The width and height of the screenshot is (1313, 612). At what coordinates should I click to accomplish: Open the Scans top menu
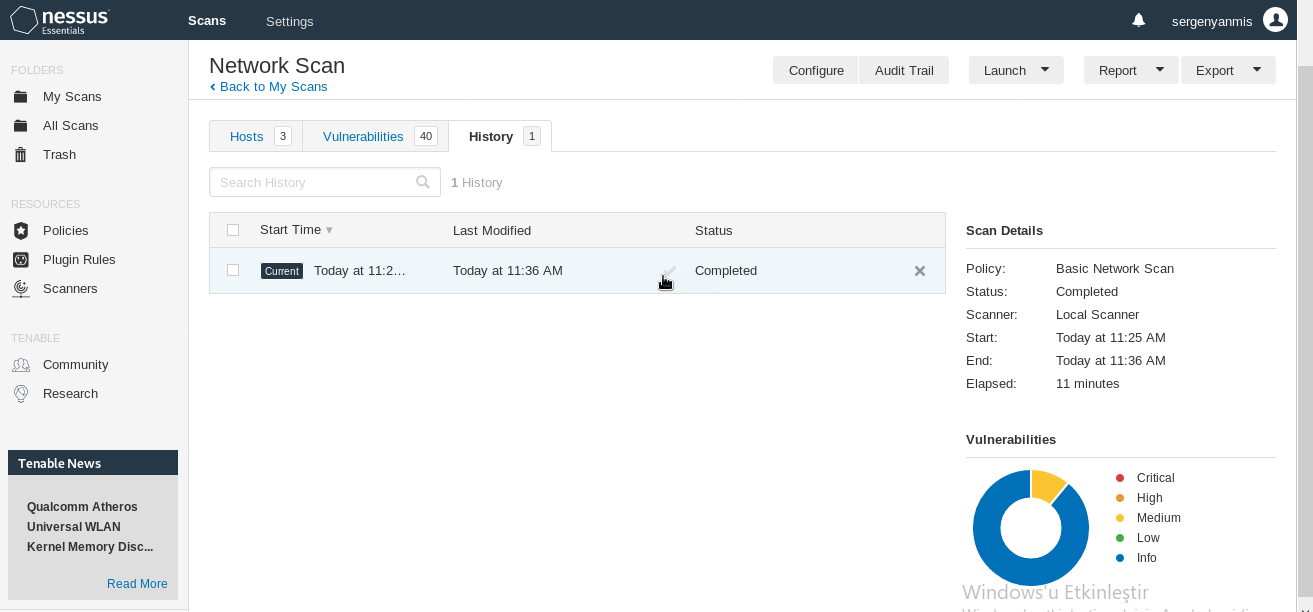point(207,21)
